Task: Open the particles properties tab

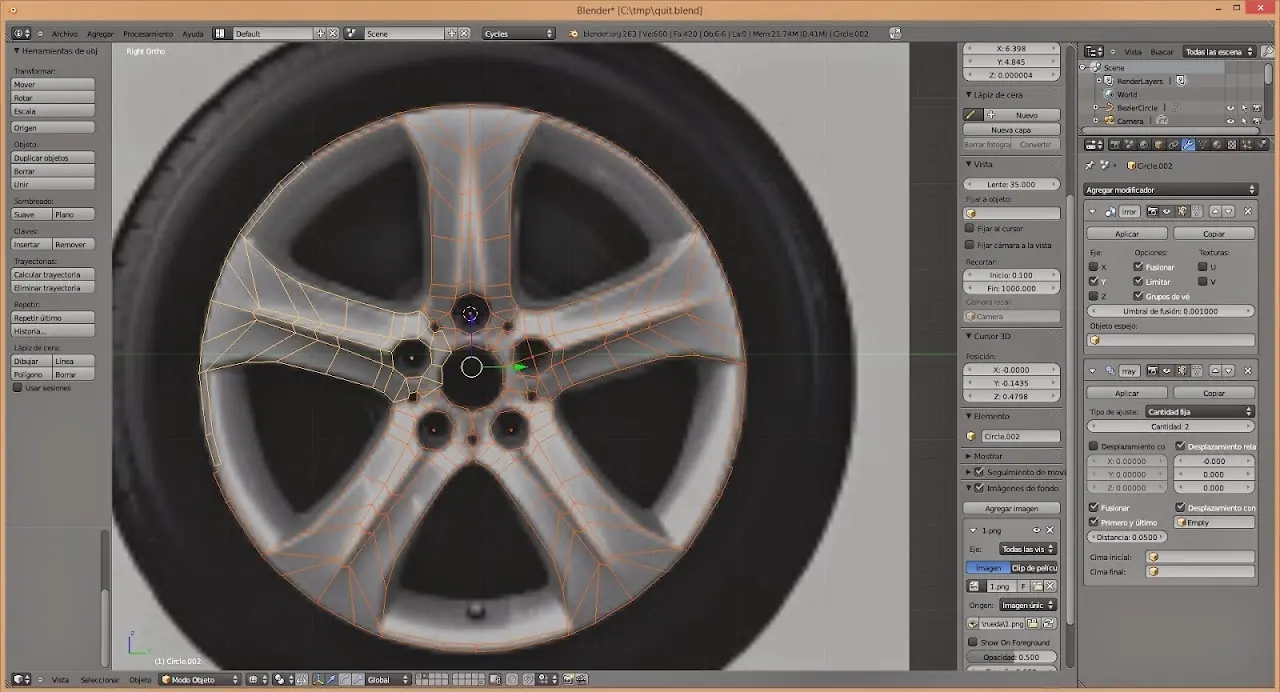Action: coord(1247,144)
